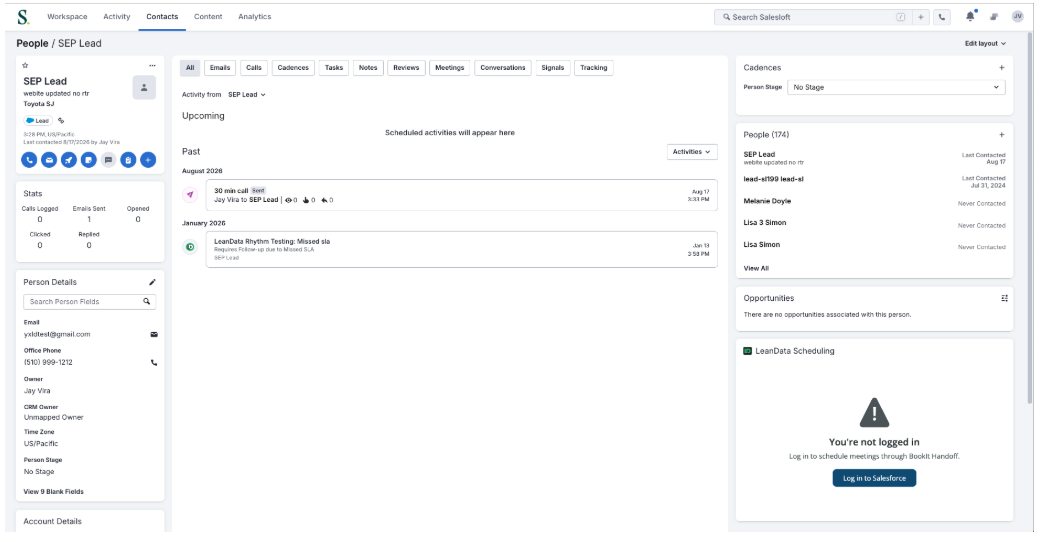Select the Tracking filter tab

click(x=593, y=68)
